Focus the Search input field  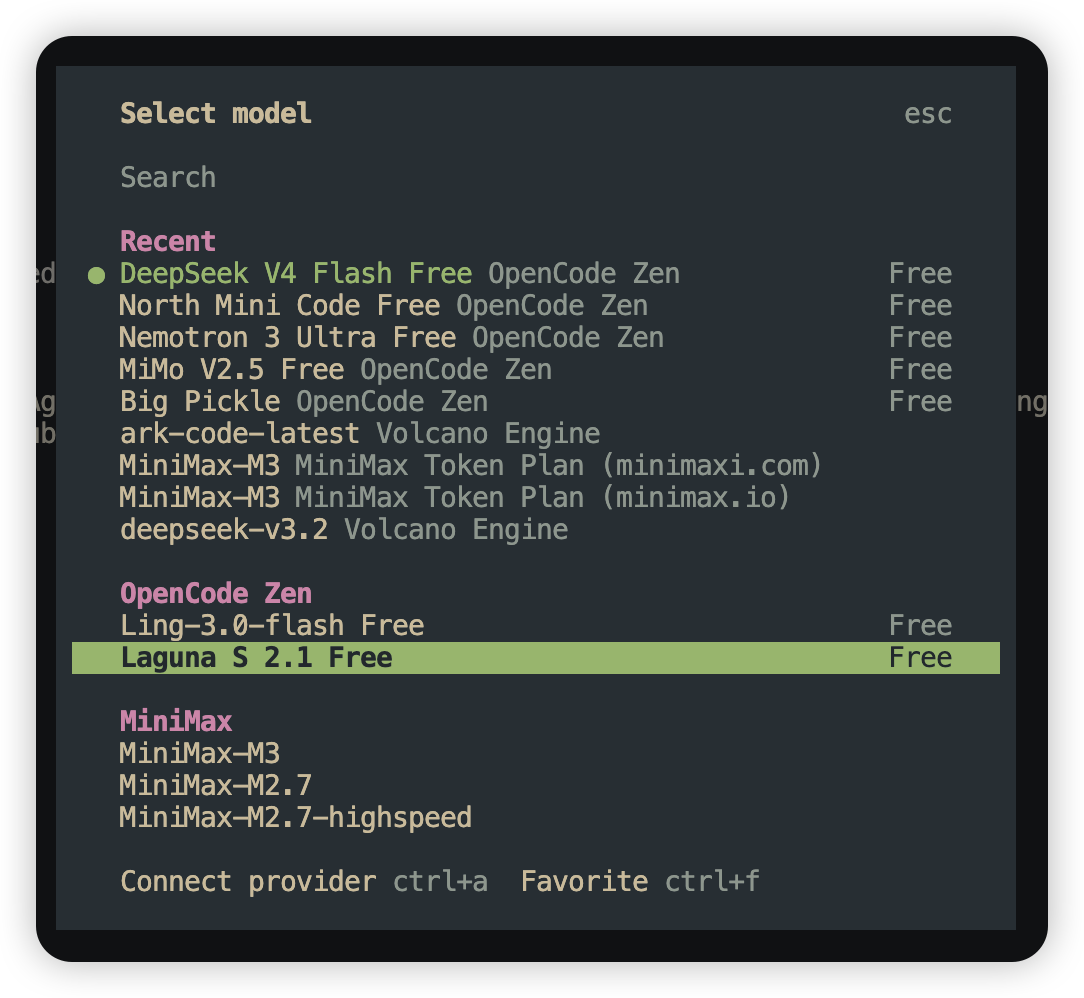pyautogui.click(x=536, y=178)
